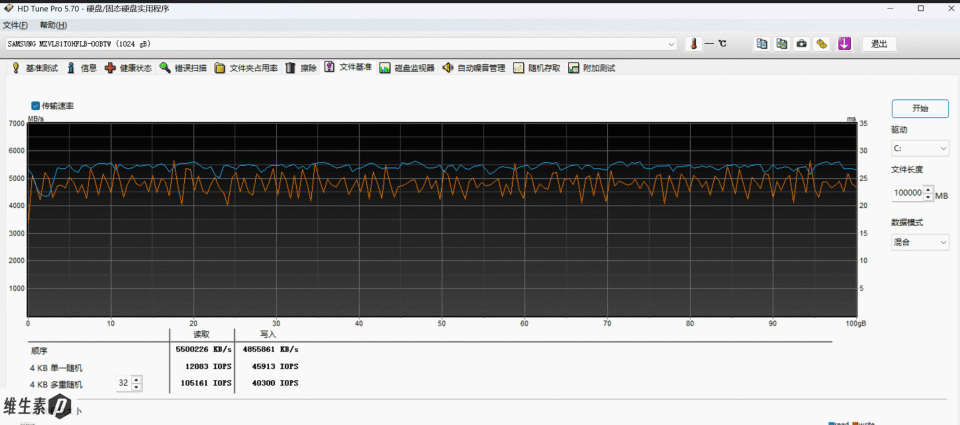Click the purple download arrow icon
Viewport: 960px width, 425px height.
(844, 44)
